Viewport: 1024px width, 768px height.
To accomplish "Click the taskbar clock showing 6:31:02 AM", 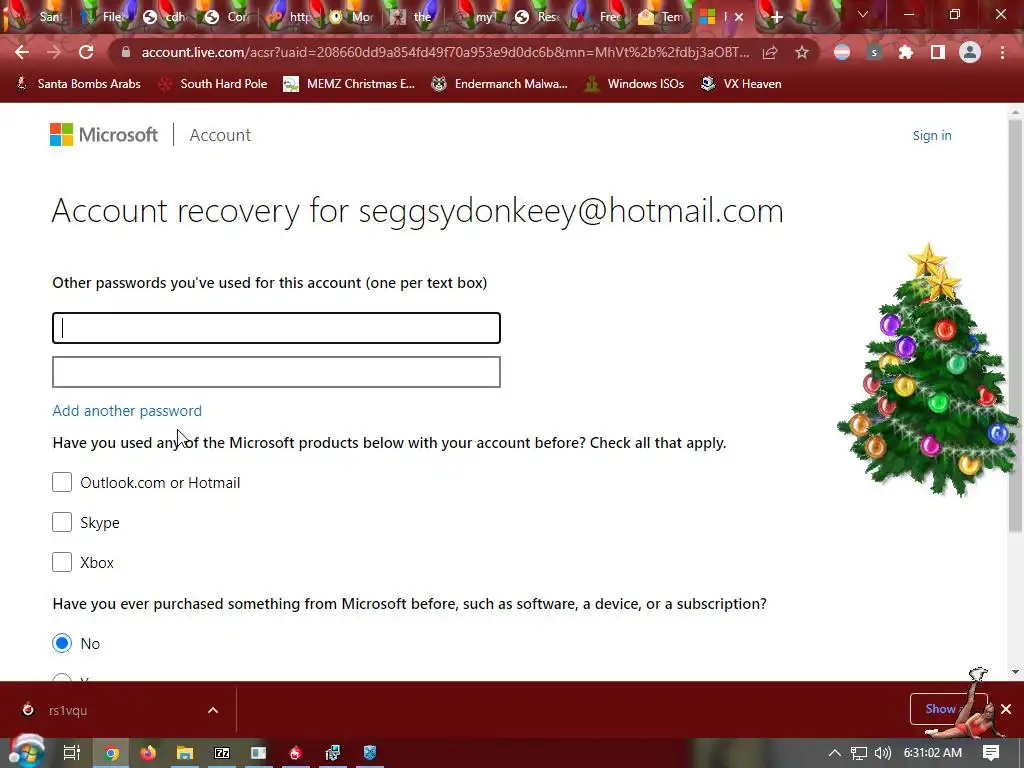I will [x=933, y=753].
